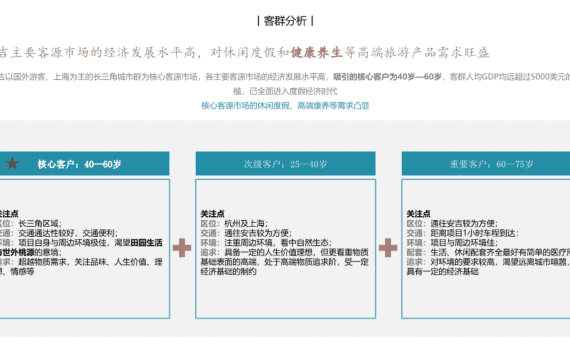Click the line 环境：项目与周边环境佳
This screenshot has height=360, width=570.
pos(452,243)
